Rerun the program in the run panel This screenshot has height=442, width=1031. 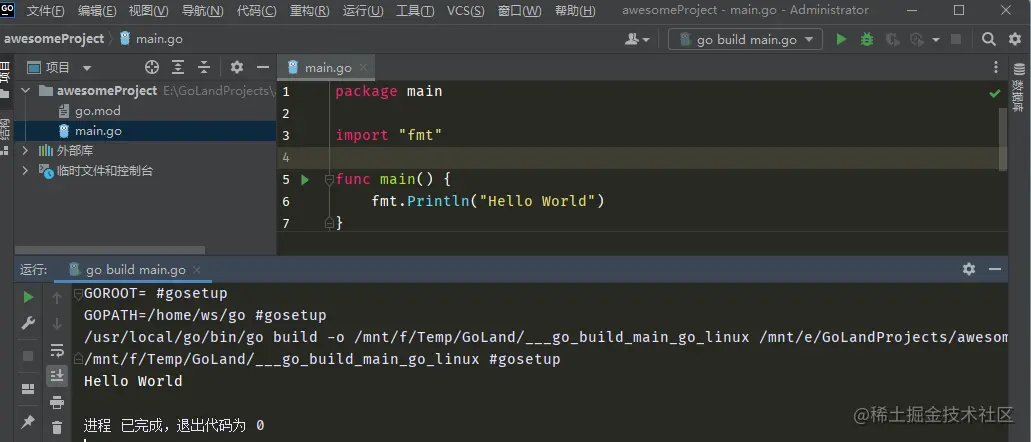pos(28,297)
